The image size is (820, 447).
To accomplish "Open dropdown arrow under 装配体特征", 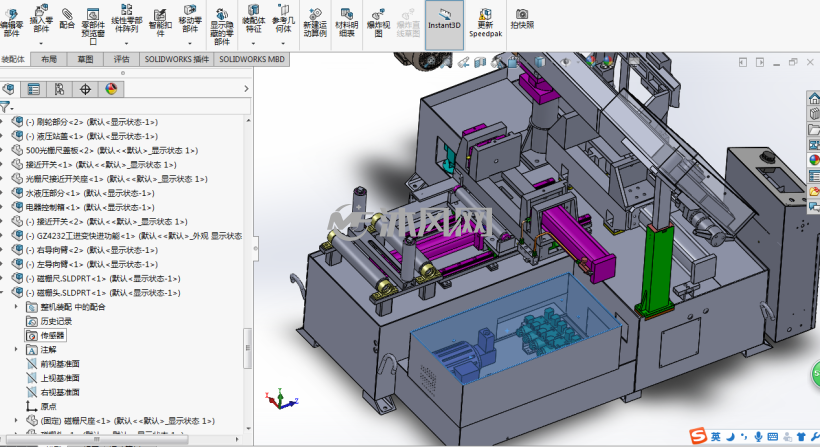I will (x=254, y=44).
